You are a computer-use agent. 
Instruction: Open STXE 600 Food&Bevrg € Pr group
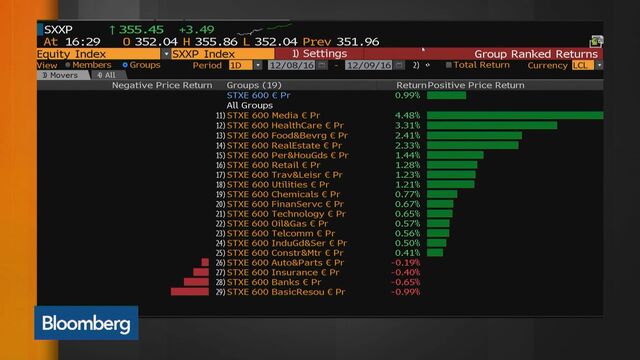(x=287, y=135)
